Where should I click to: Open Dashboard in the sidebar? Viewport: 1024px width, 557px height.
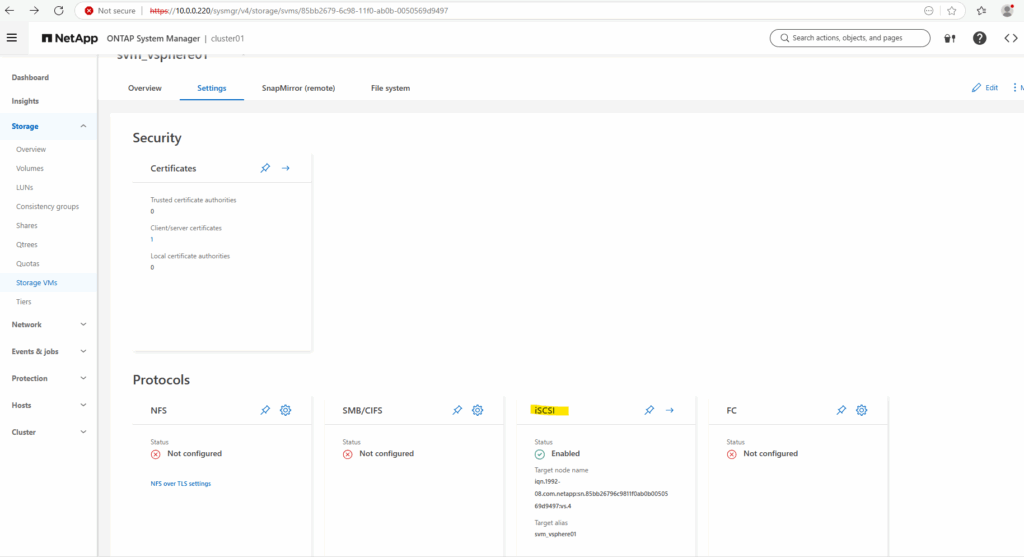(x=30, y=77)
